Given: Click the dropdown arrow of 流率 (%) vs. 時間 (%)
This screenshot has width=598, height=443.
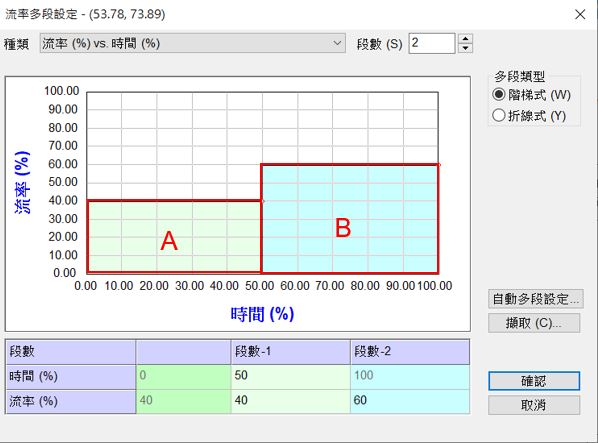Looking at the screenshot, I should pos(337,43).
